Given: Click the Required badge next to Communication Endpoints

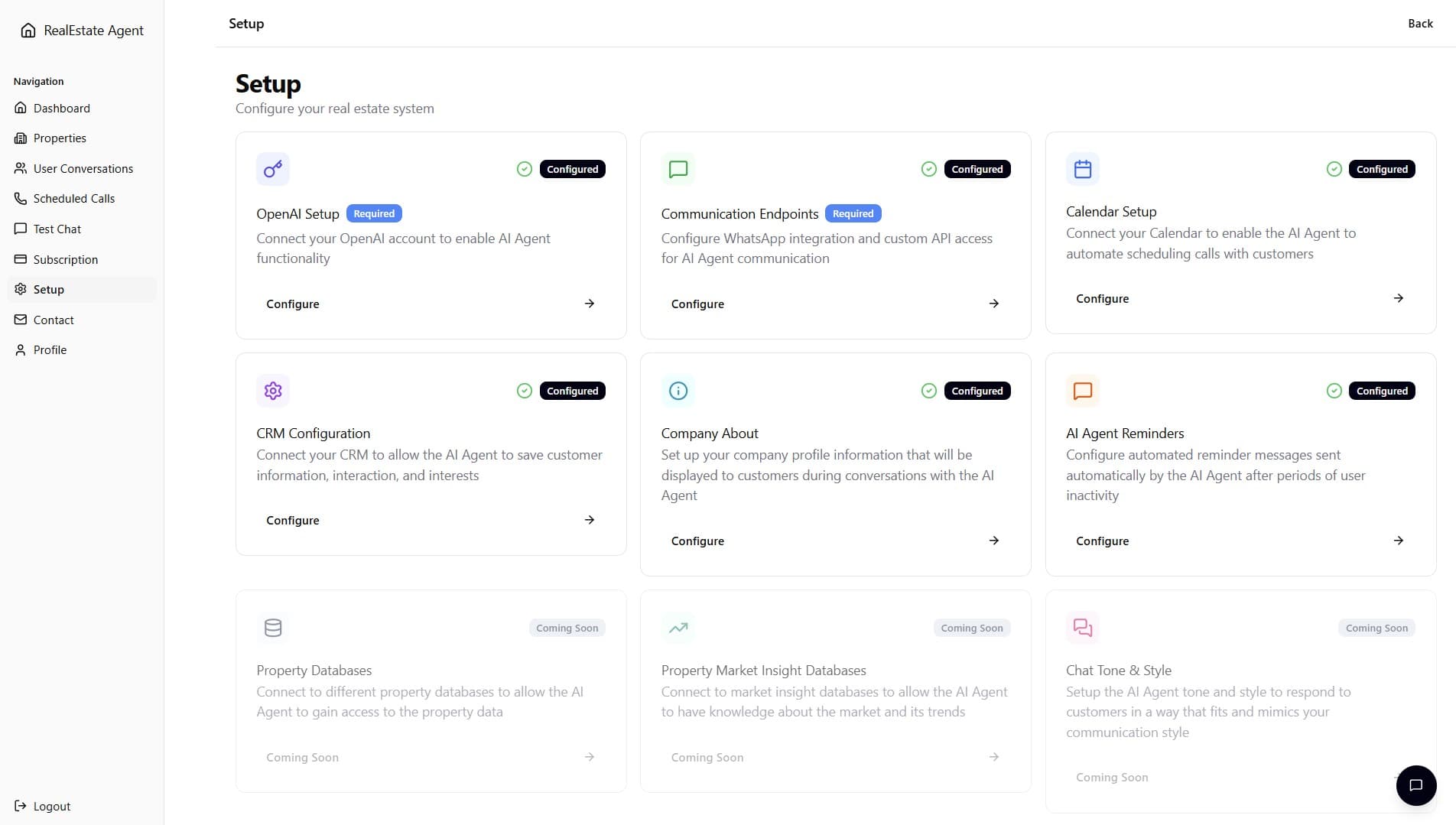Looking at the screenshot, I should (853, 213).
